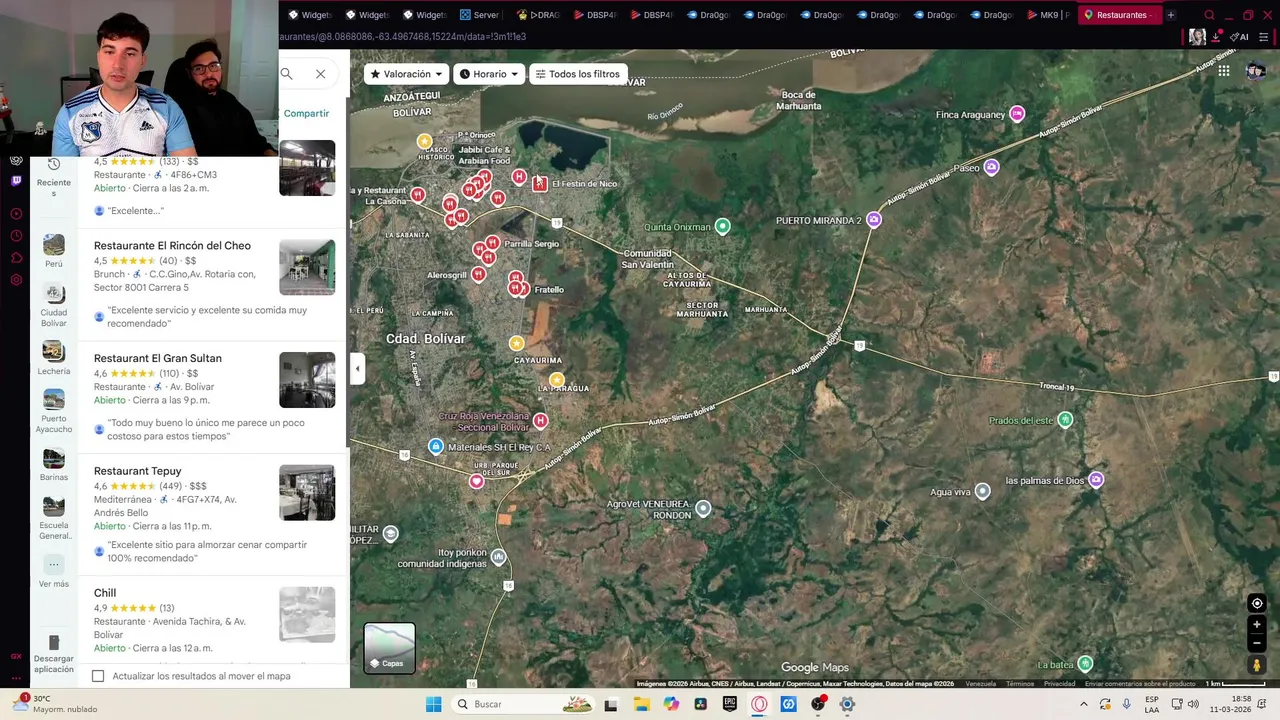Viewport: 1280px width, 720px height.
Task: Open a new browser tab
Action: pyautogui.click(x=1171, y=15)
